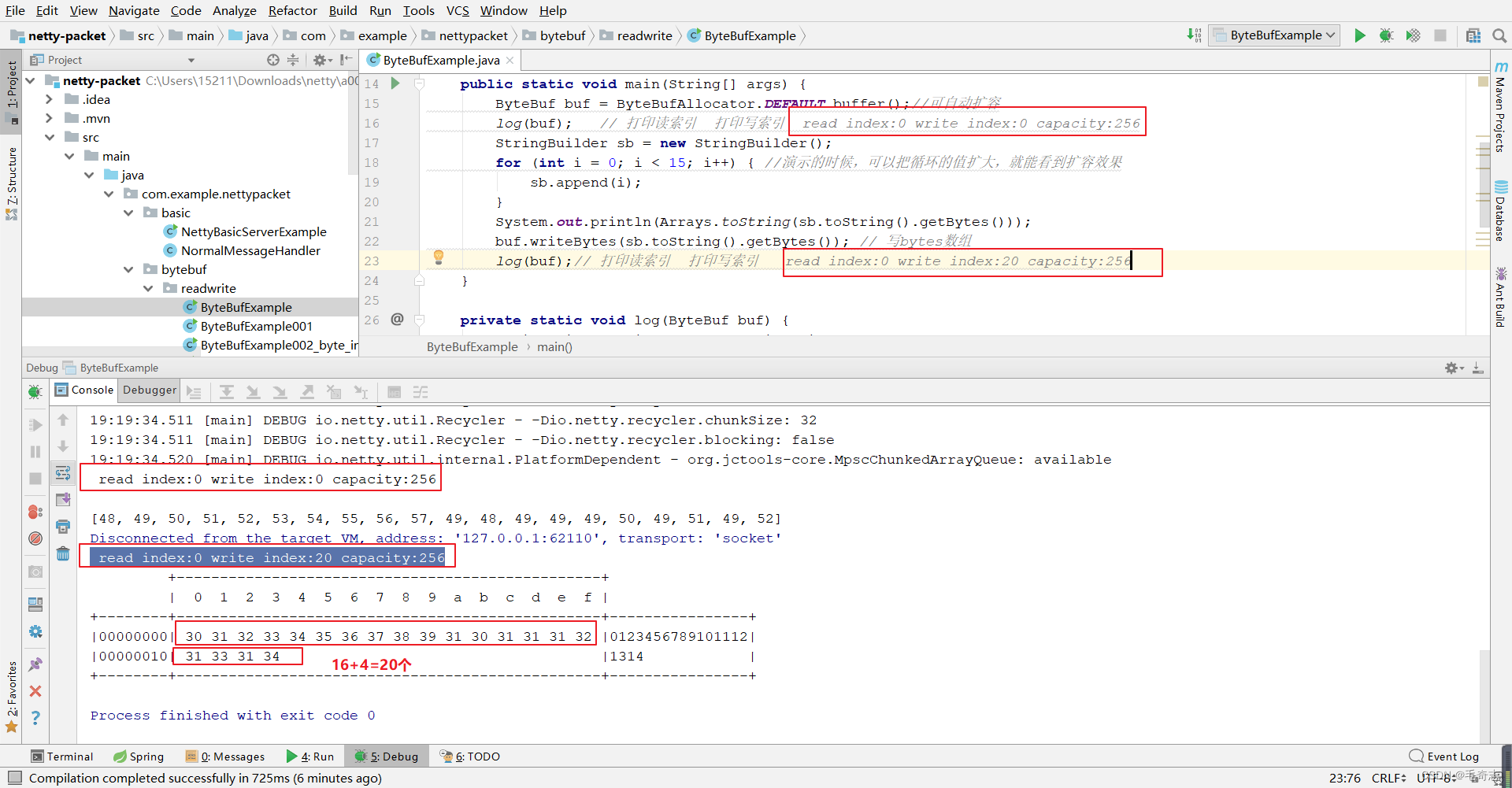
Task: Select ByteBufExample001 in the Project tree
Action: tap(256, 326)
